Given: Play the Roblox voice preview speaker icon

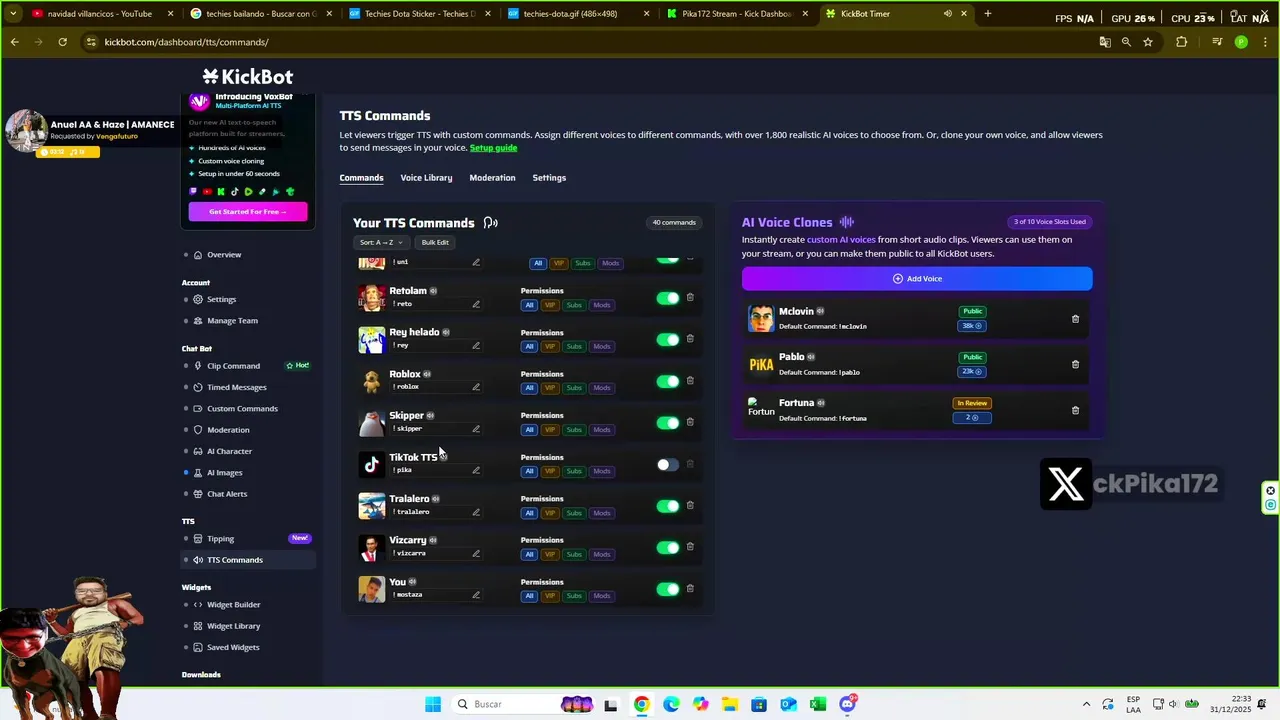Looking at the screenshot, I should point(427,374).
